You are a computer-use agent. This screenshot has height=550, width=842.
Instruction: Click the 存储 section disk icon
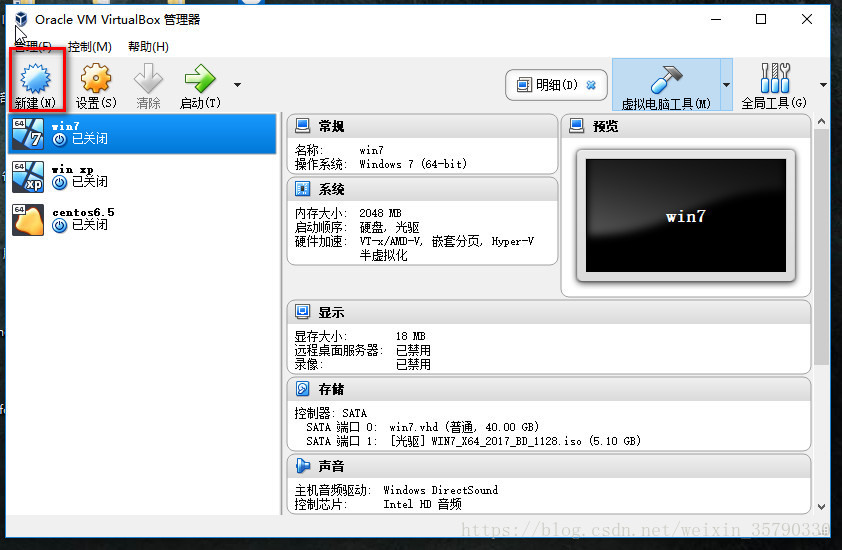pyautogui.click(x=302, y=389)
